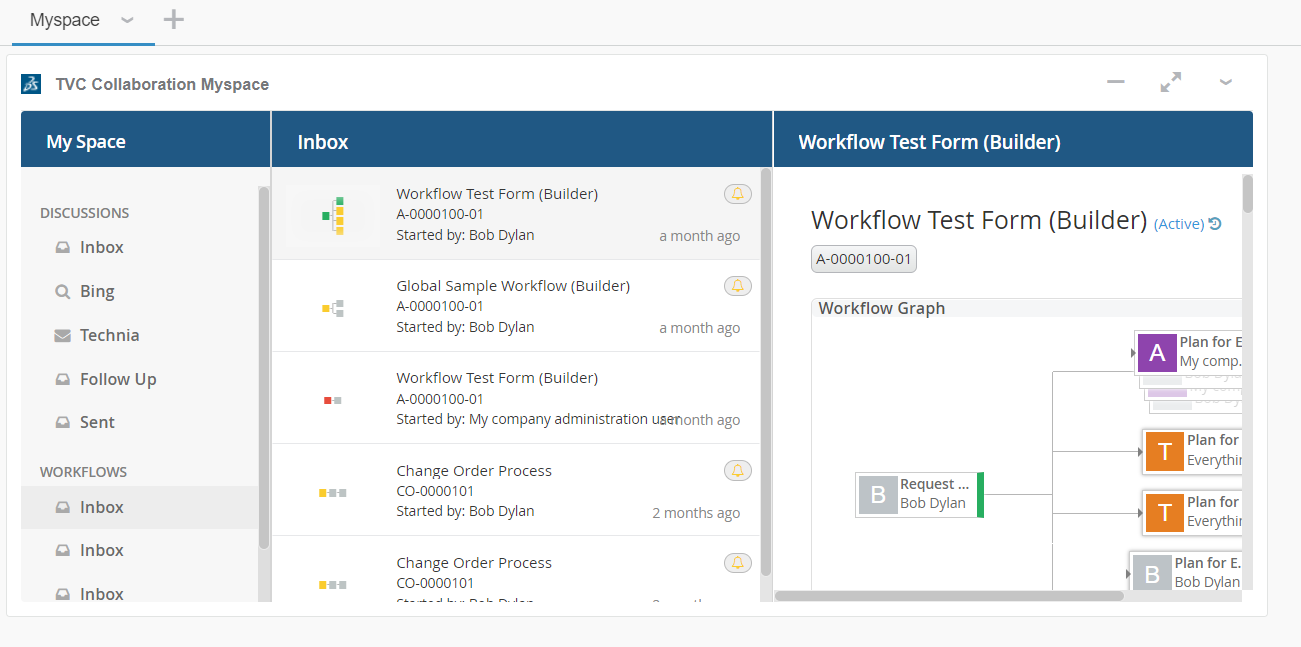Open Bing search in Discussions
Image resolution: width=1301 pixels, height=647 pixels.
point(97,292)
